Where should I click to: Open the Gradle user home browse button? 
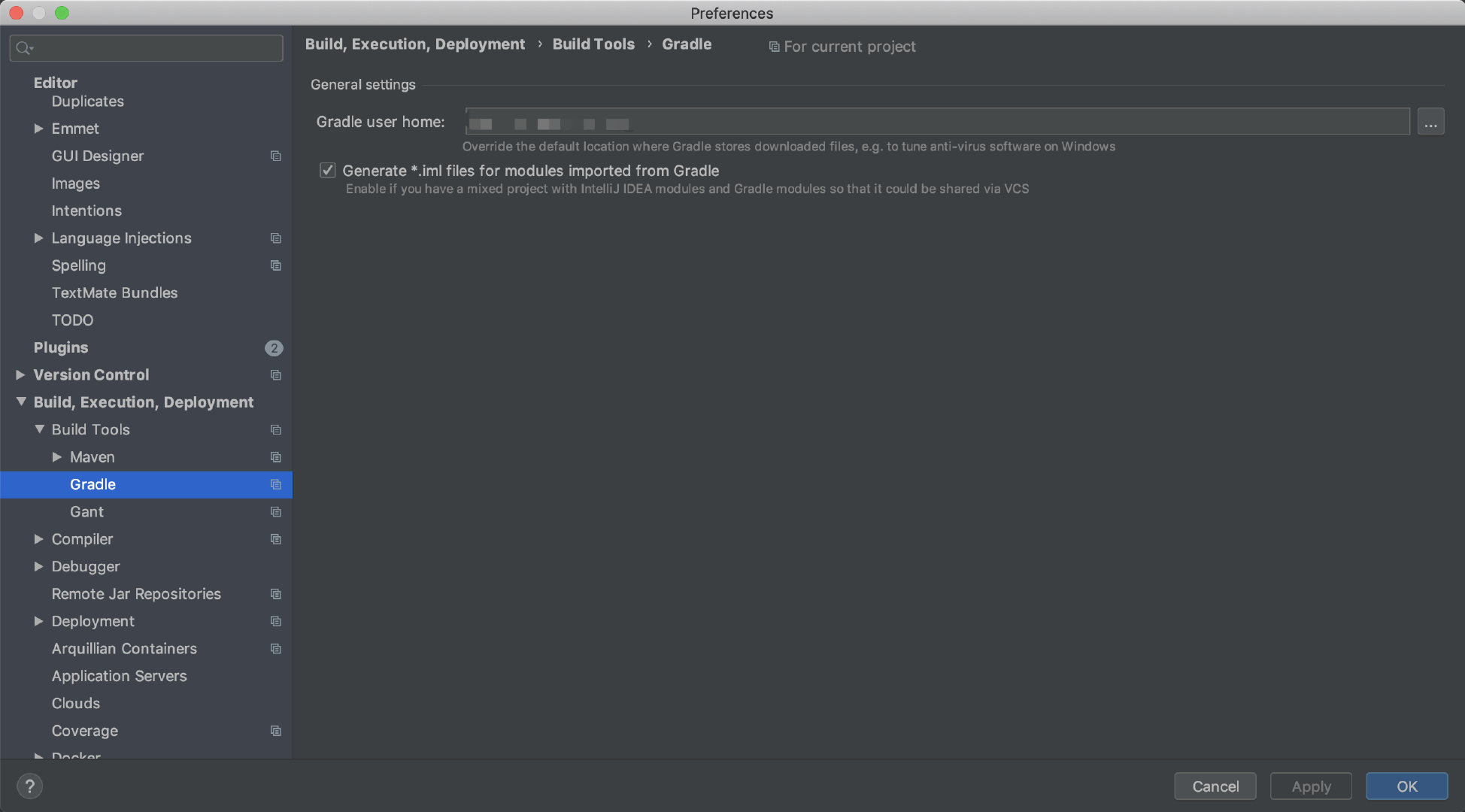coord(1430,122)
